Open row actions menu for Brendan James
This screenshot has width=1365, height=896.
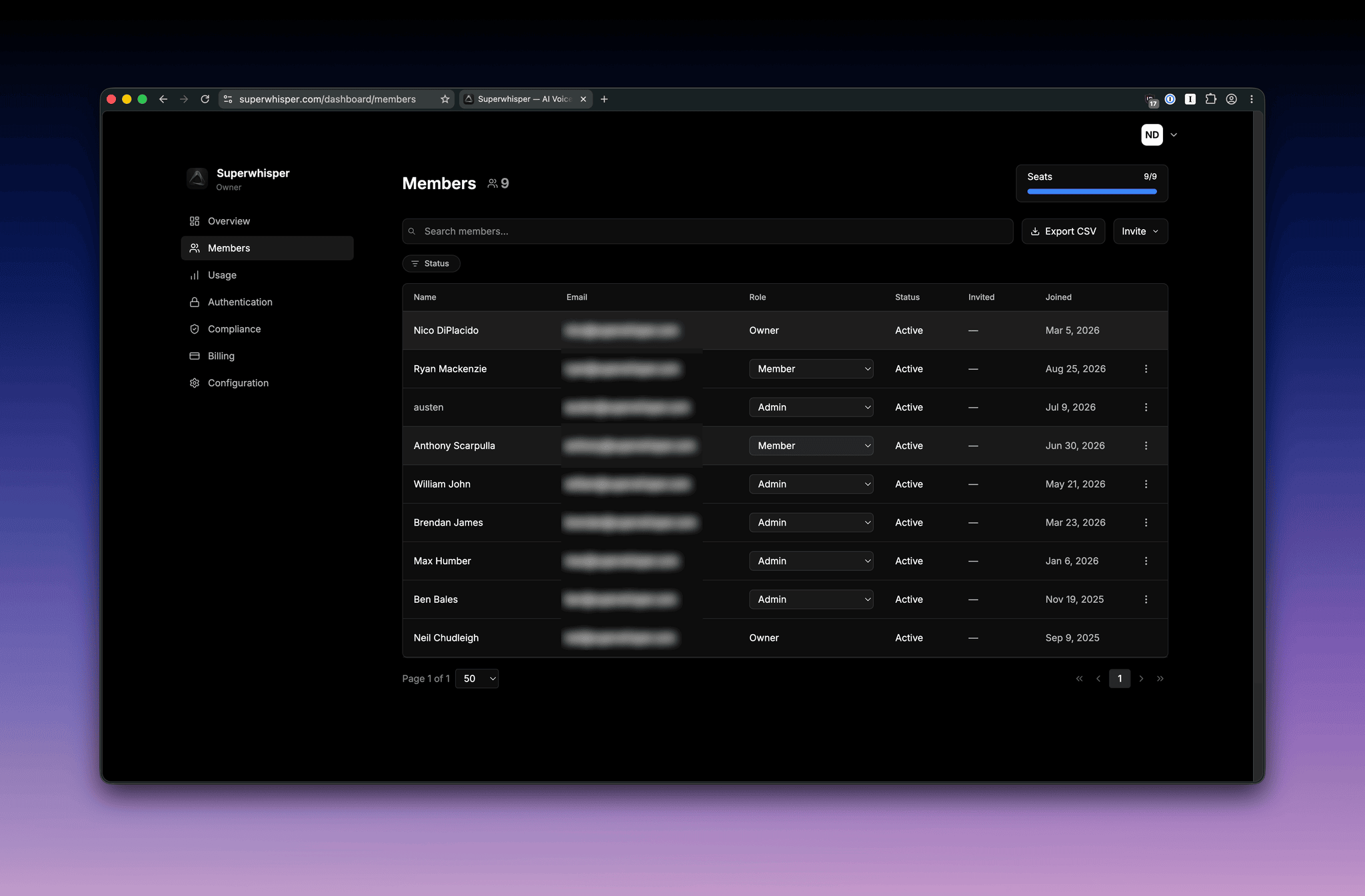[x=1146, y=523]
